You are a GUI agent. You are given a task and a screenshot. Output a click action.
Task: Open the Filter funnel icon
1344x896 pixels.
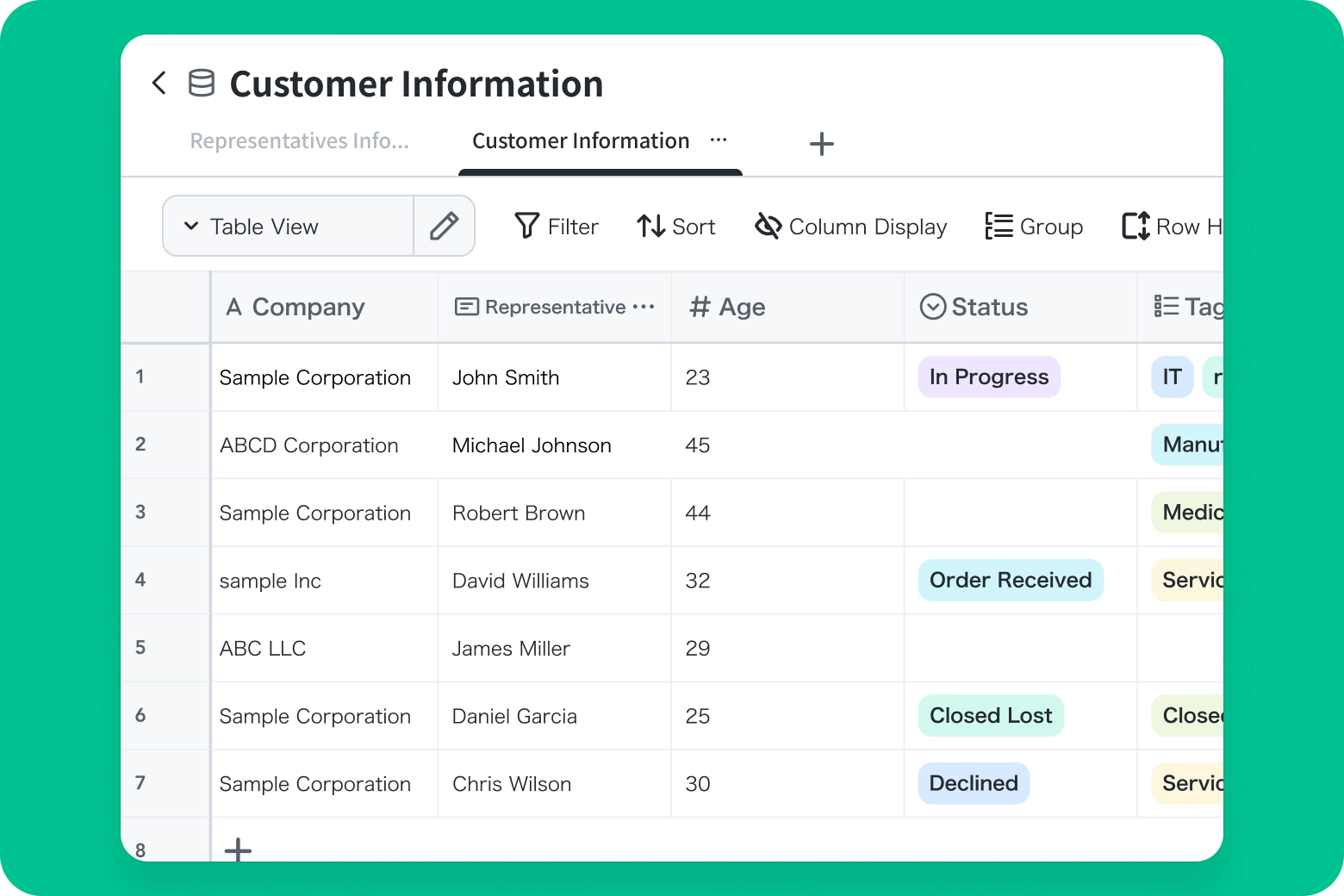click(x=526, y=226)
